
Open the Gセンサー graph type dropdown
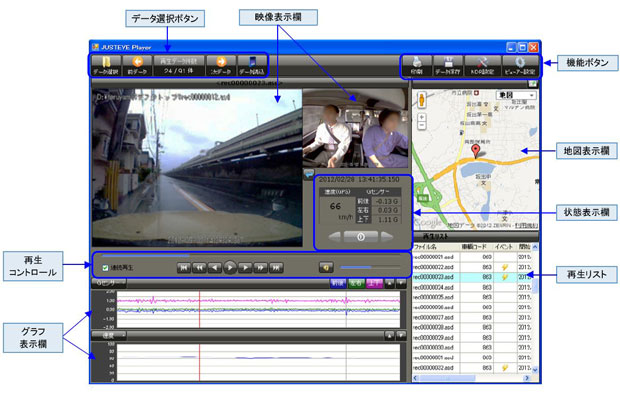point(109,283)
